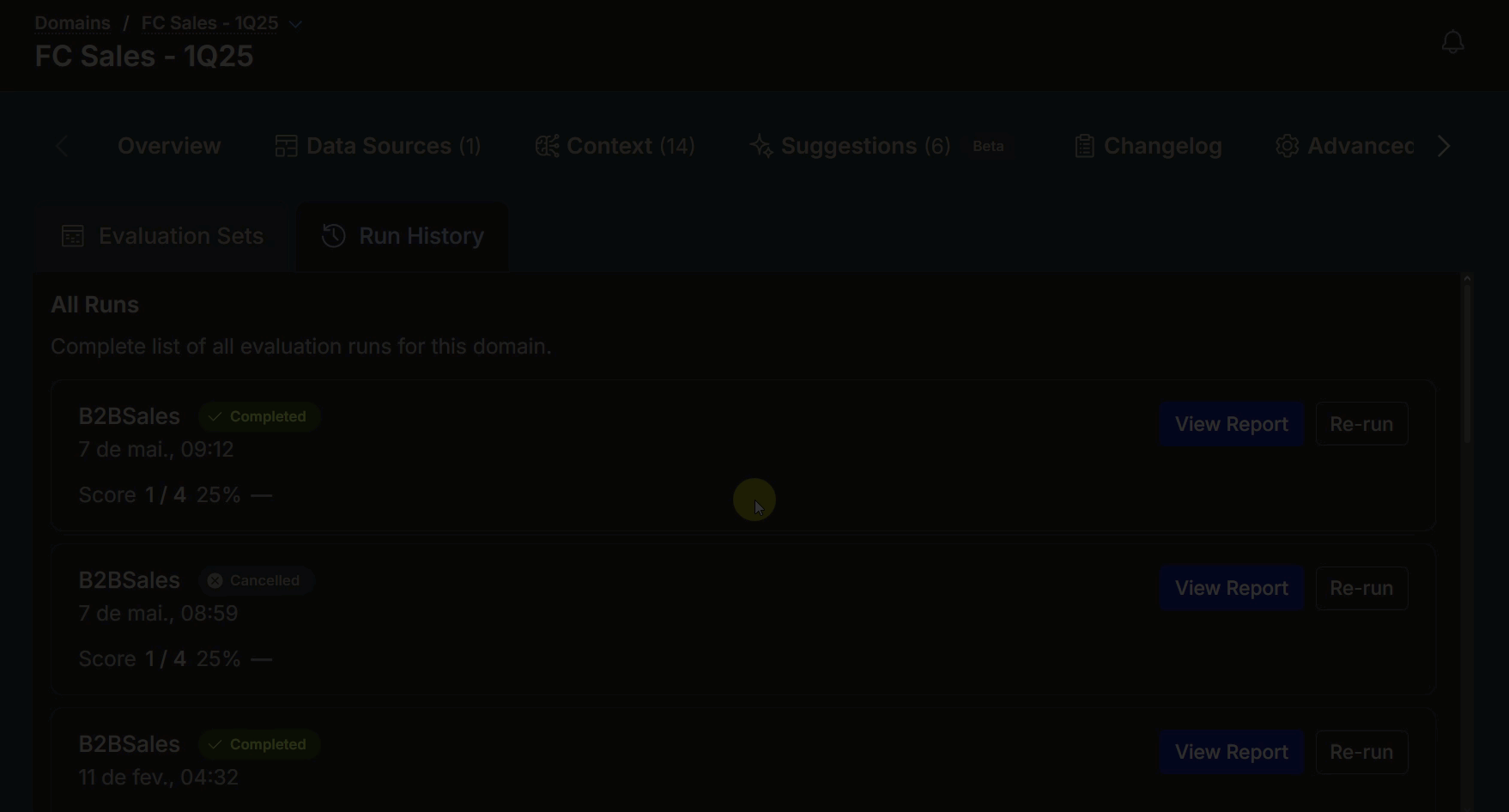This screenshot has height=812, width=1509.
Task: Go to the Domains breadcrumb link
Action: pyautogui.click(x=72, y=23)
